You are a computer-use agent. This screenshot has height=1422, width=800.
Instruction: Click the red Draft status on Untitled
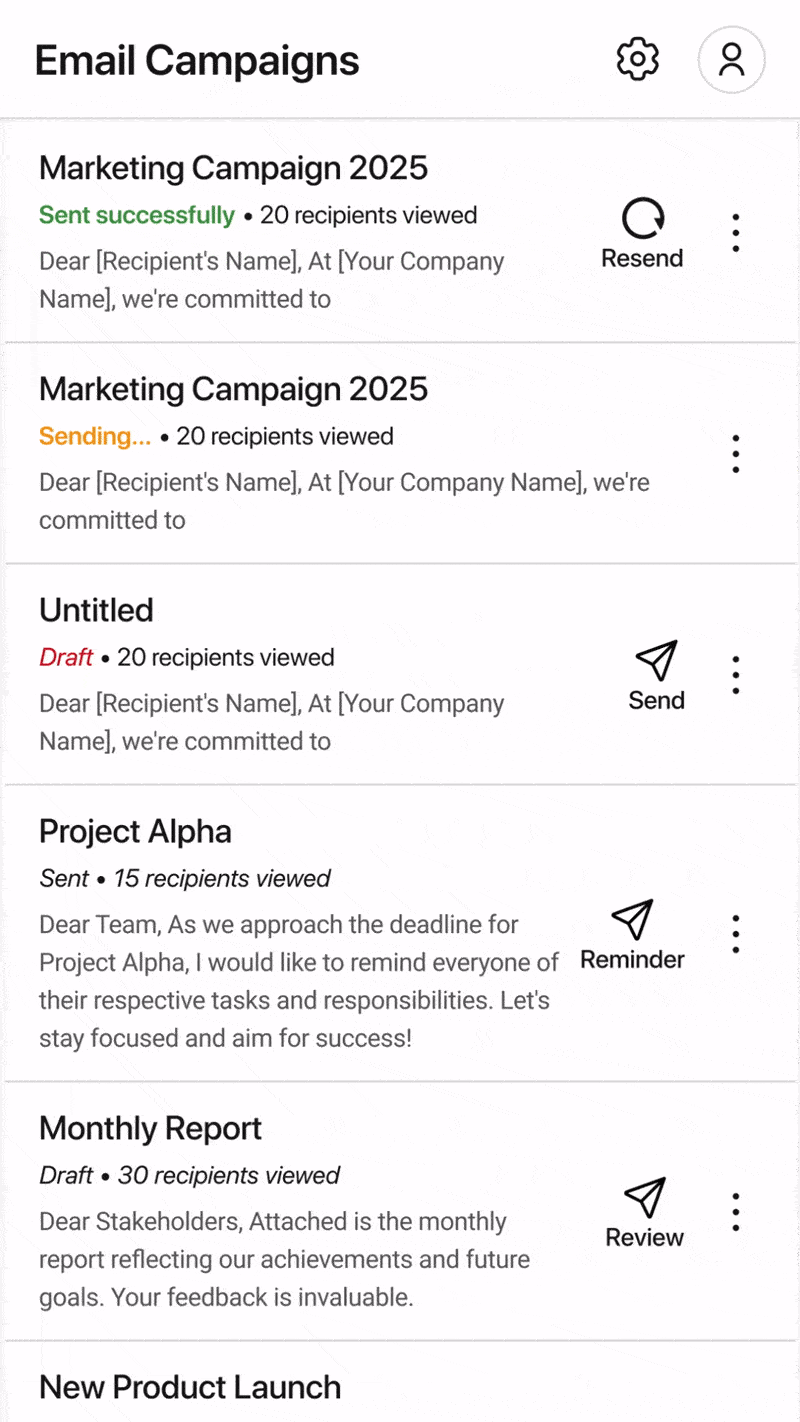pos(66,657)
